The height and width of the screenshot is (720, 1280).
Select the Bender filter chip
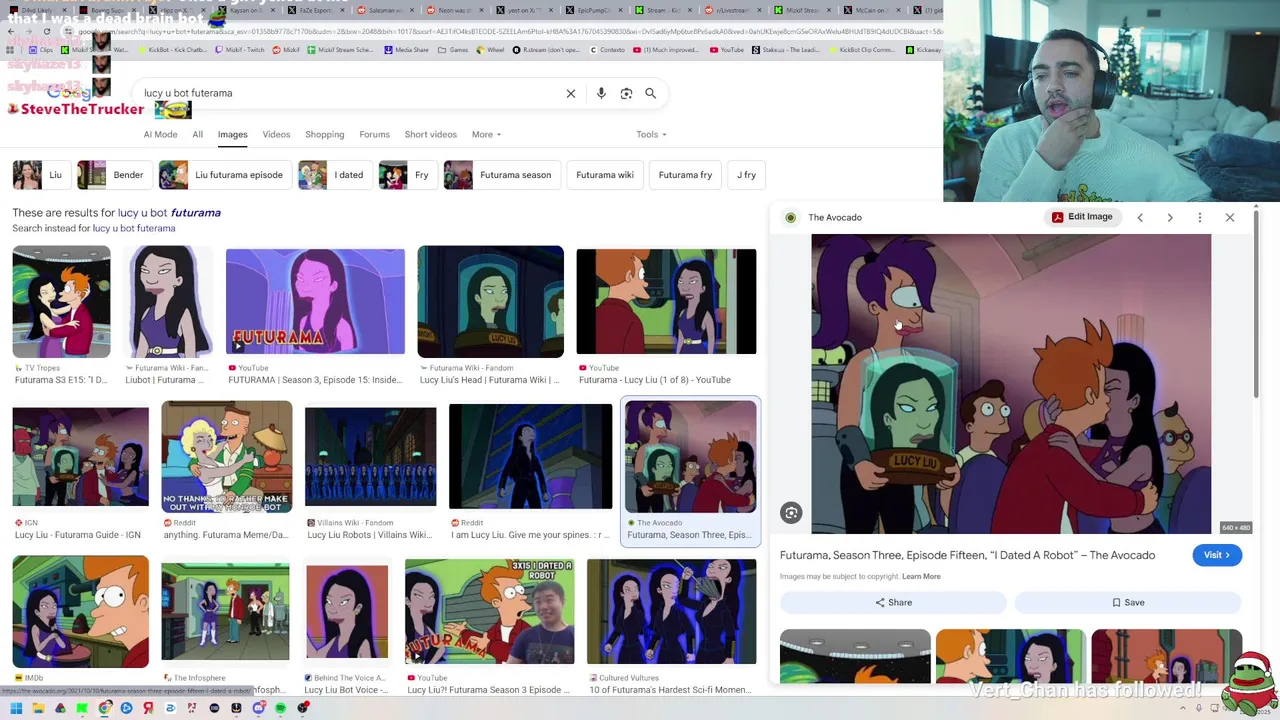114,175
